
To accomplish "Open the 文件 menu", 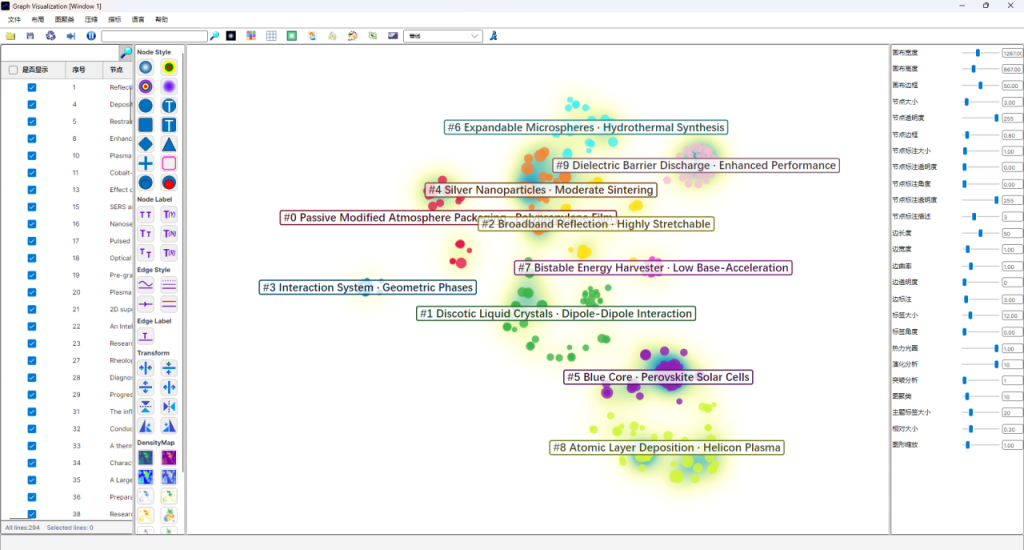I will click(14, 19).
